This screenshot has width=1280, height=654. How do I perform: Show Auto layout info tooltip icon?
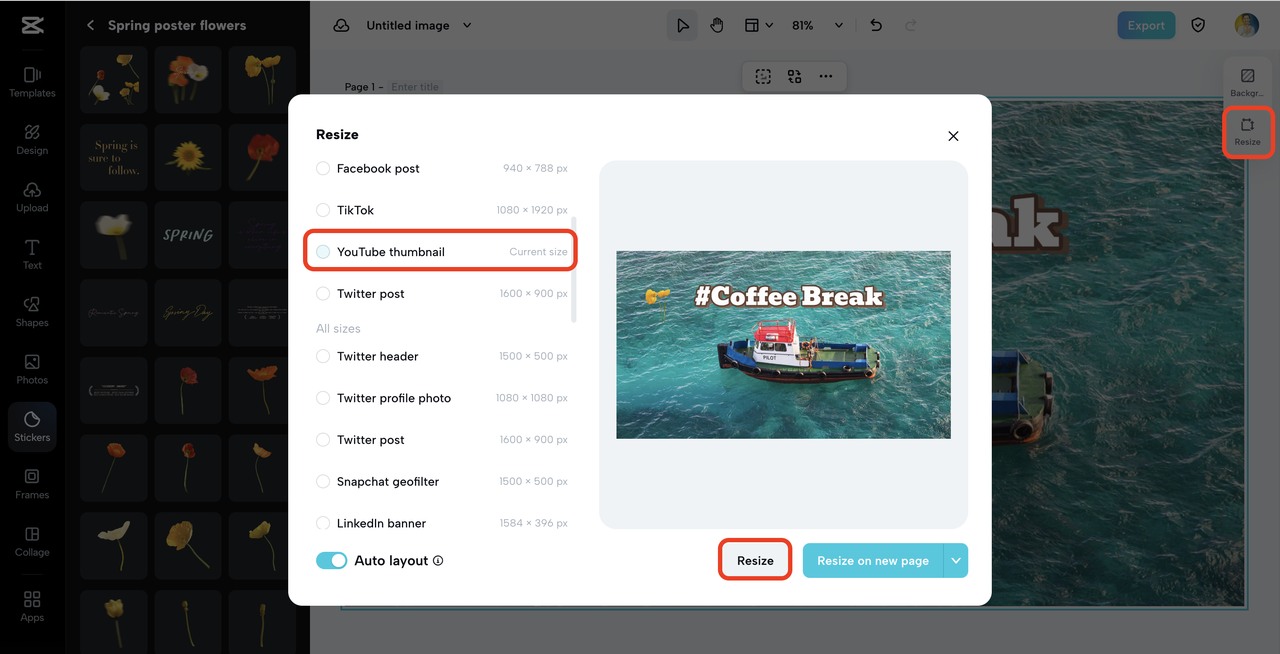click(x=438, y=561)
